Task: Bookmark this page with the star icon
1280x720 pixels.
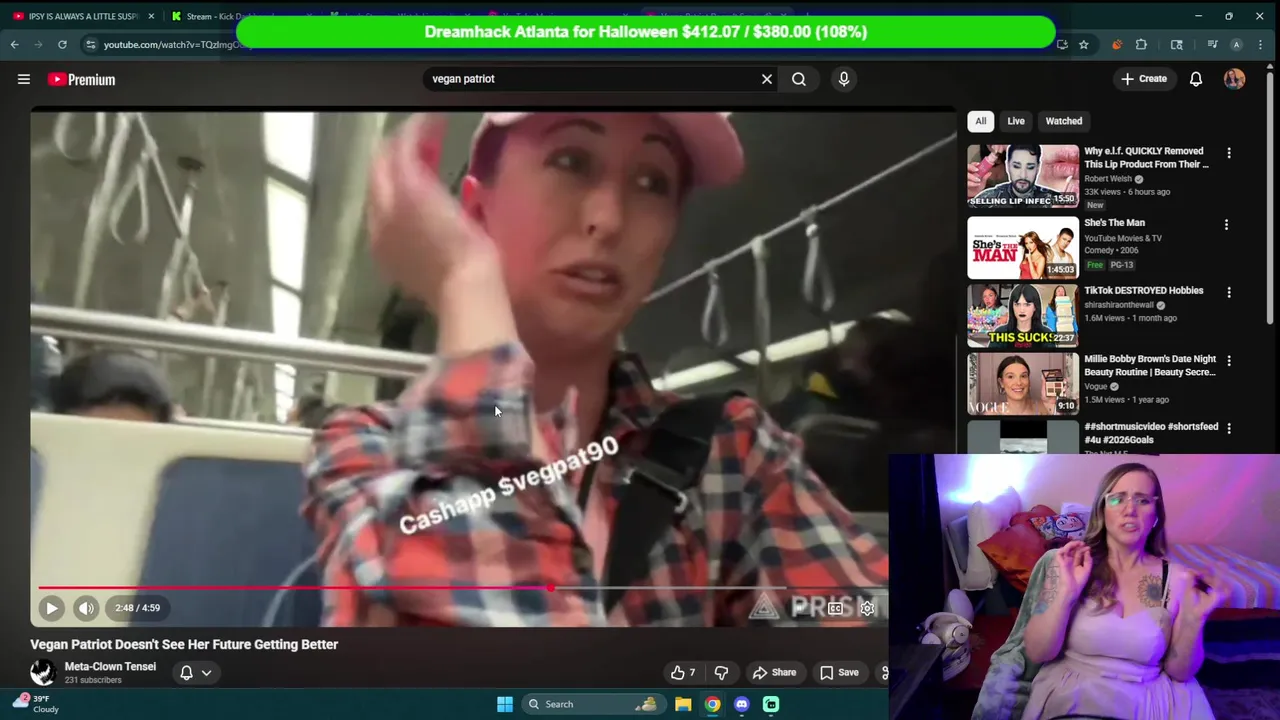Action: click(x=1083, y=44)
